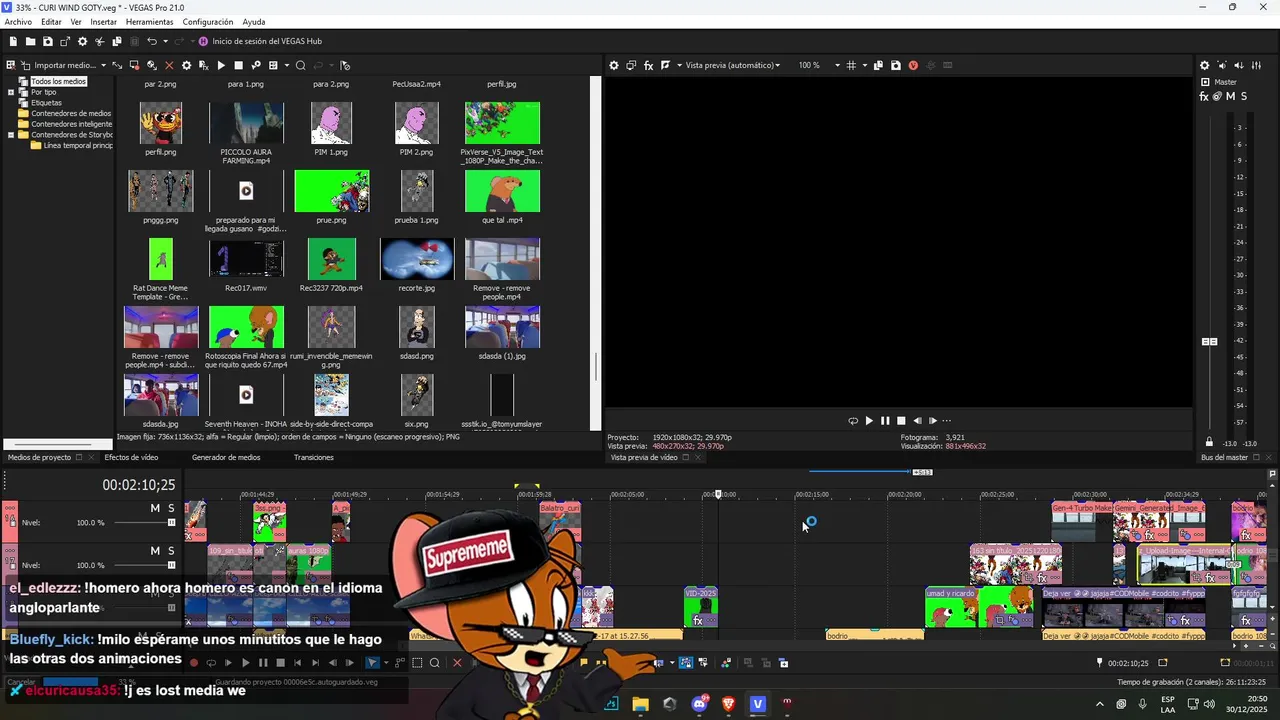Image resolution: width=1280 pixels, height=720 pixels.
Task: Open media properties gear in Project Media toolbar
Action: point(186,65)
